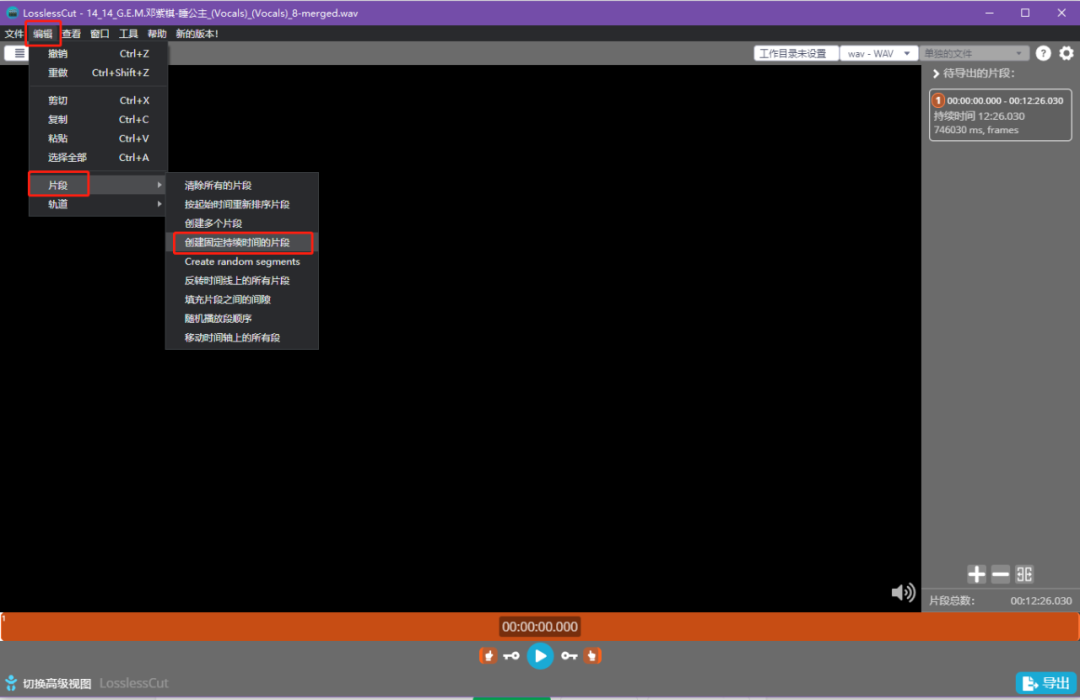Click the LosslessCut app icon in title bar
Image resolution: width=1080 pixels, height=700 pixels.
(12, 13)
